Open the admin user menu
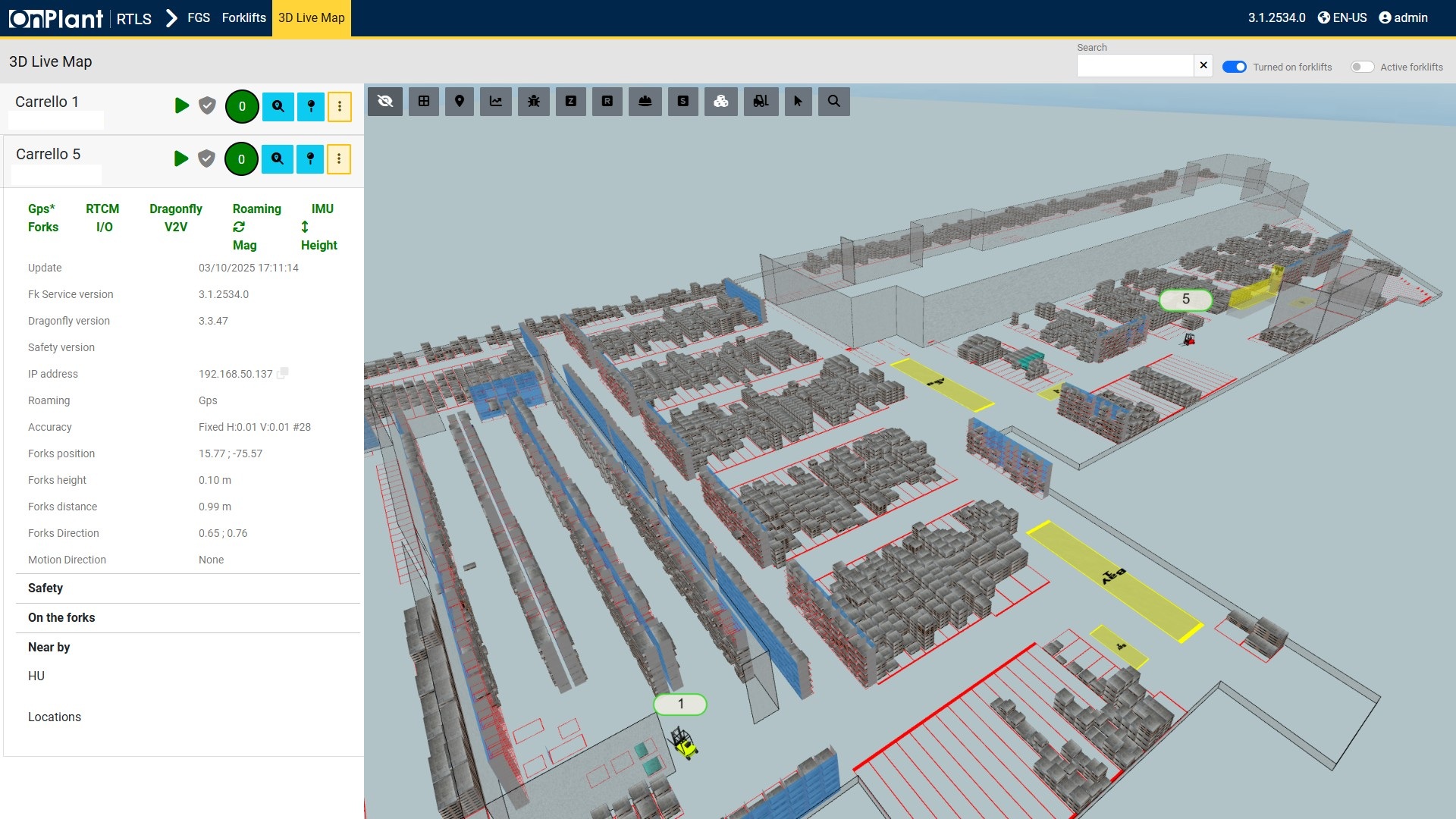The image size is (1456, 819). pos(1403,17)
